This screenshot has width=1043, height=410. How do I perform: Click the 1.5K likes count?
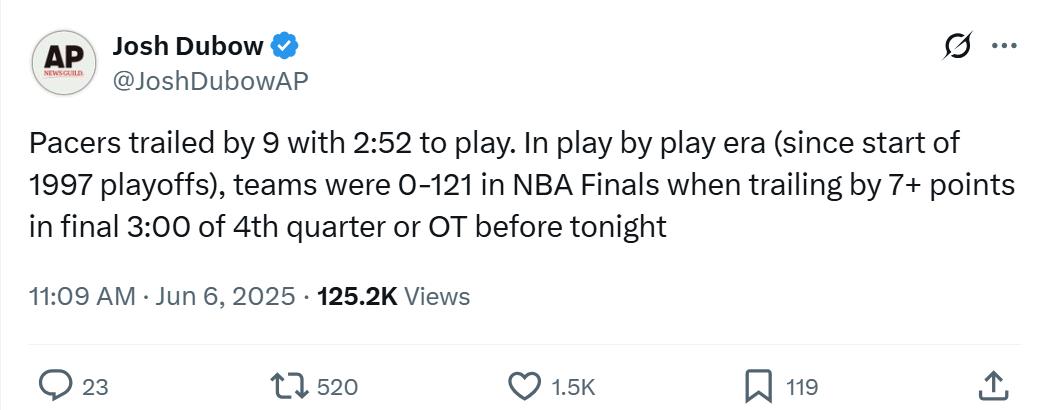573,387
